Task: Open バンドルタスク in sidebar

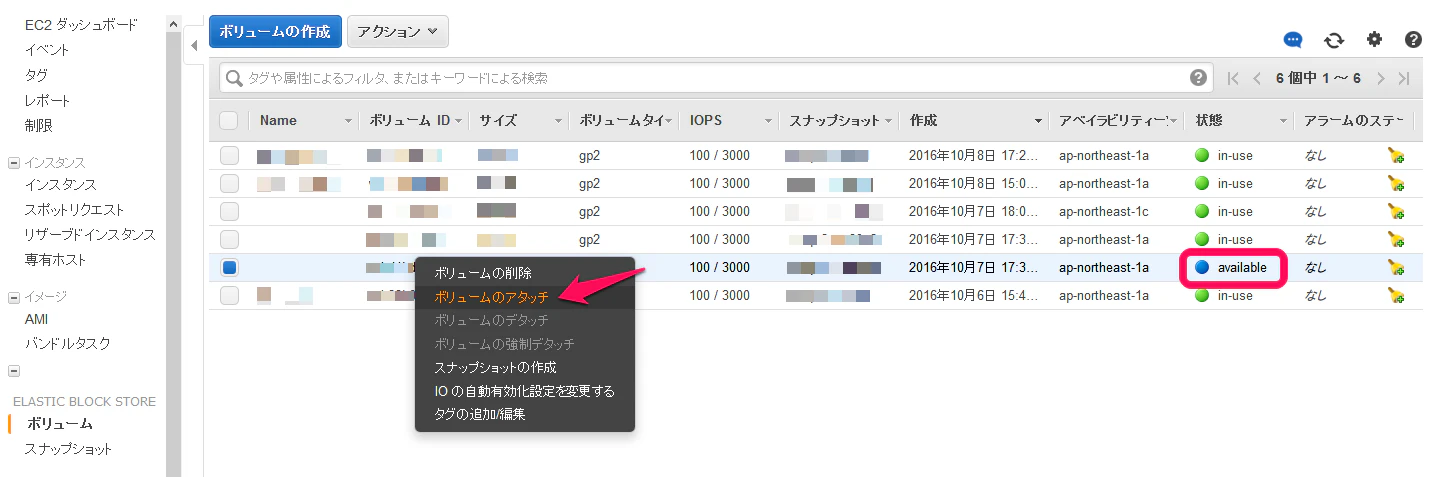Action: pos(67,343)
